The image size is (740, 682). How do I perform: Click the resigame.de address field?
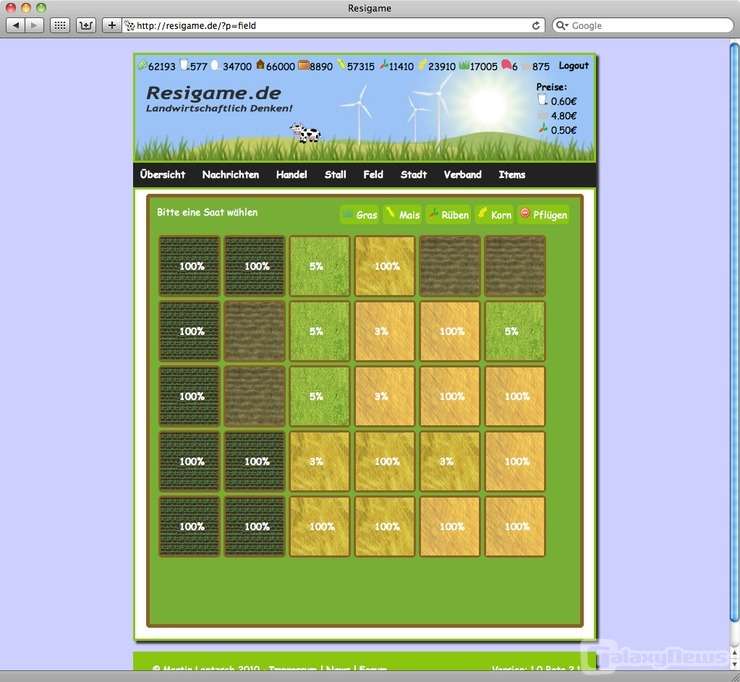tap(333, 25)
